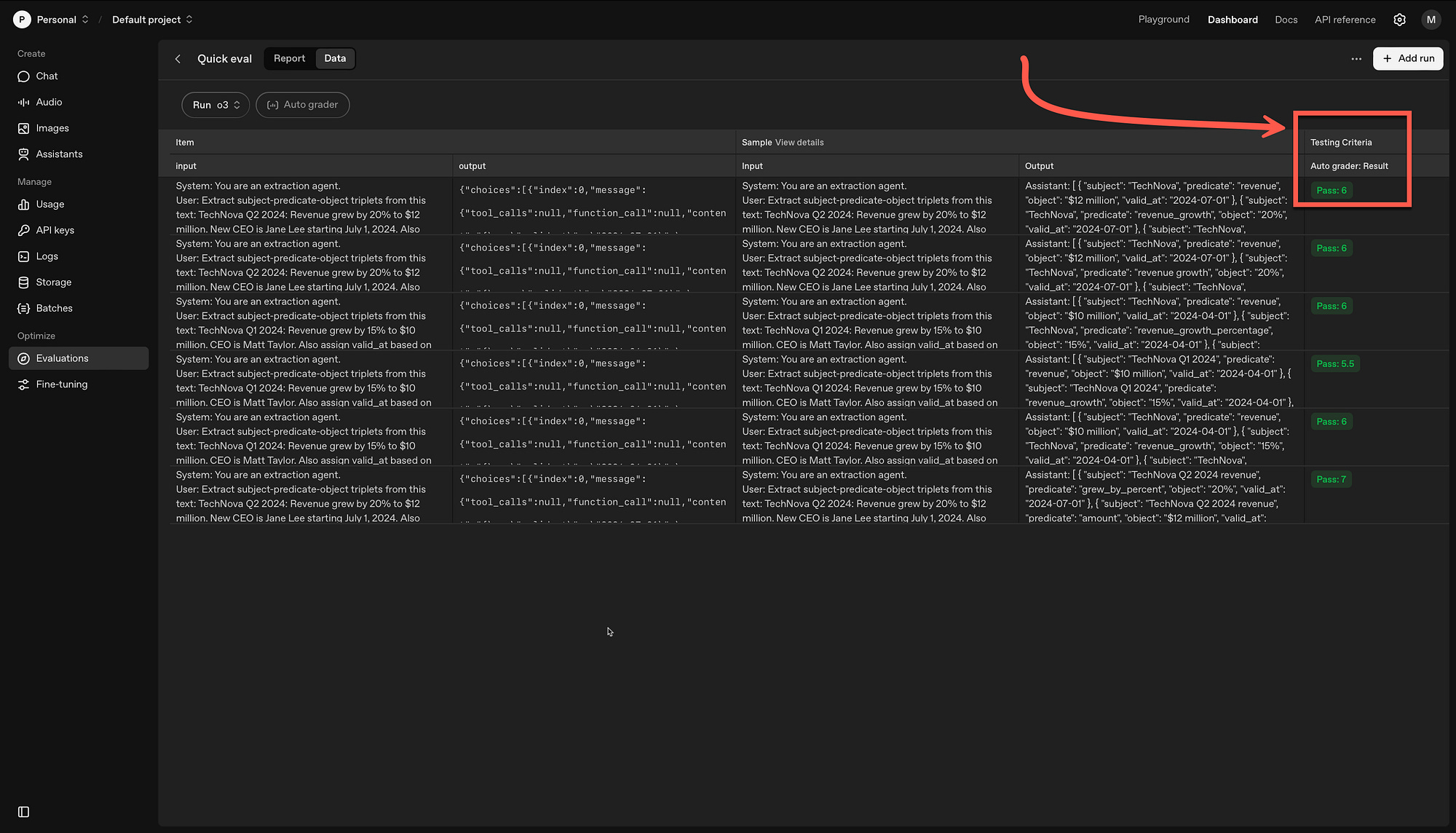Go back with the left arrow
1456x833 pixels.
178,59
